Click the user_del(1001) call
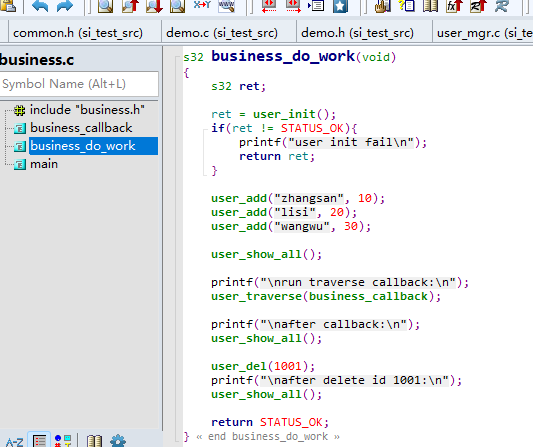 click(x=263, y=366)
